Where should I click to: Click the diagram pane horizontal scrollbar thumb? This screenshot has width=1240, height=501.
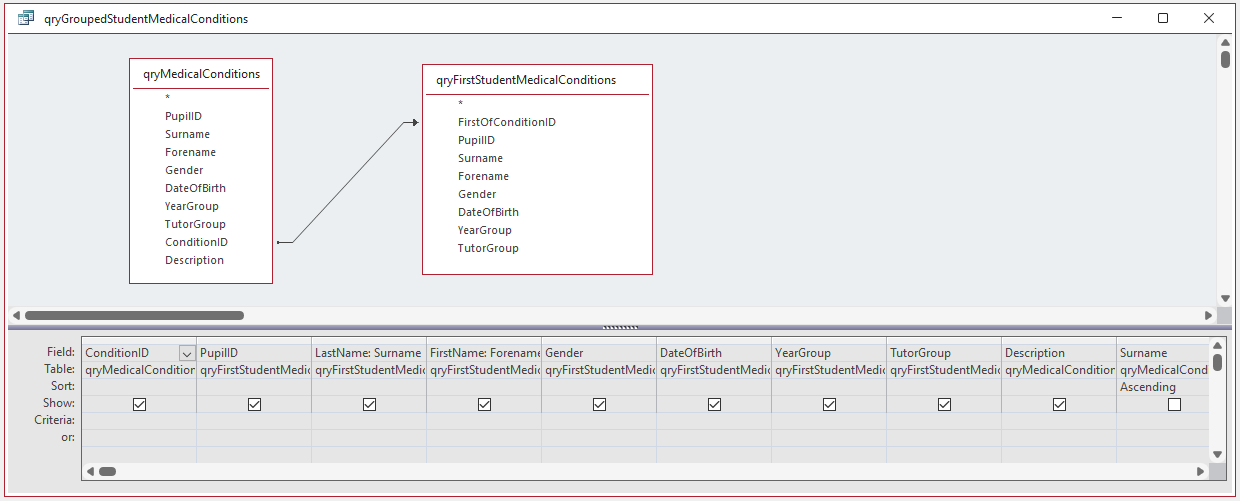[x=134, y=315]
